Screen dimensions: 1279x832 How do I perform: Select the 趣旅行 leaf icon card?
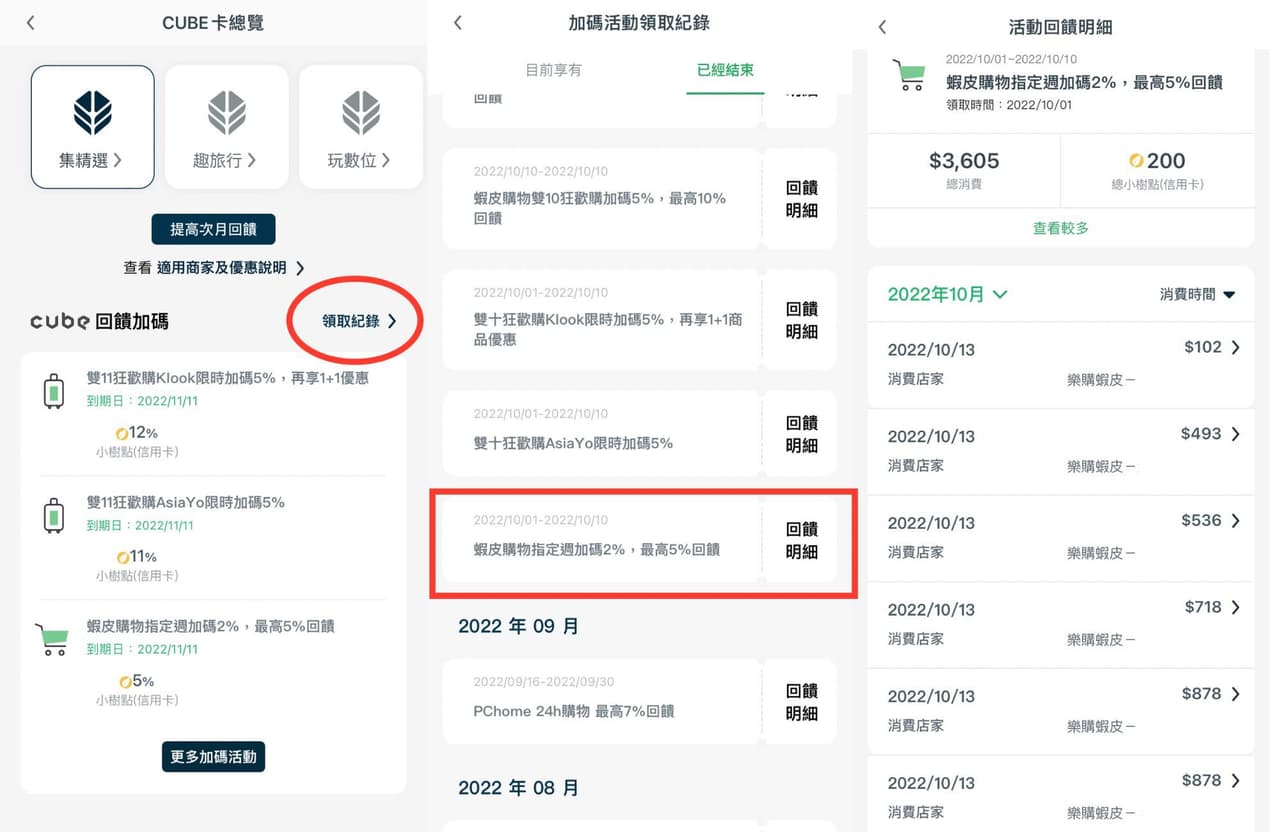point(227,127)
